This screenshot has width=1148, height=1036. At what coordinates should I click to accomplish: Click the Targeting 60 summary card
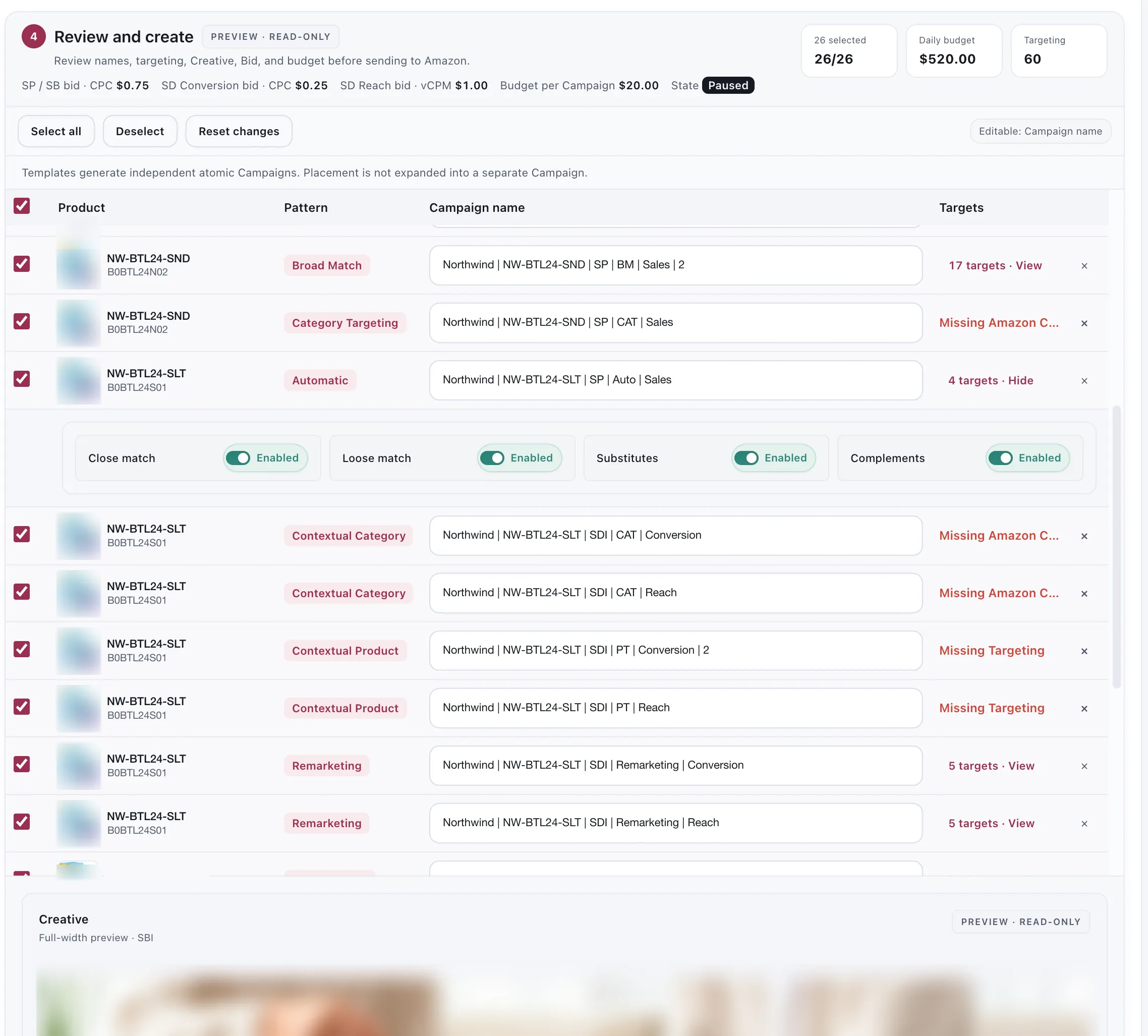[1059, 50]
